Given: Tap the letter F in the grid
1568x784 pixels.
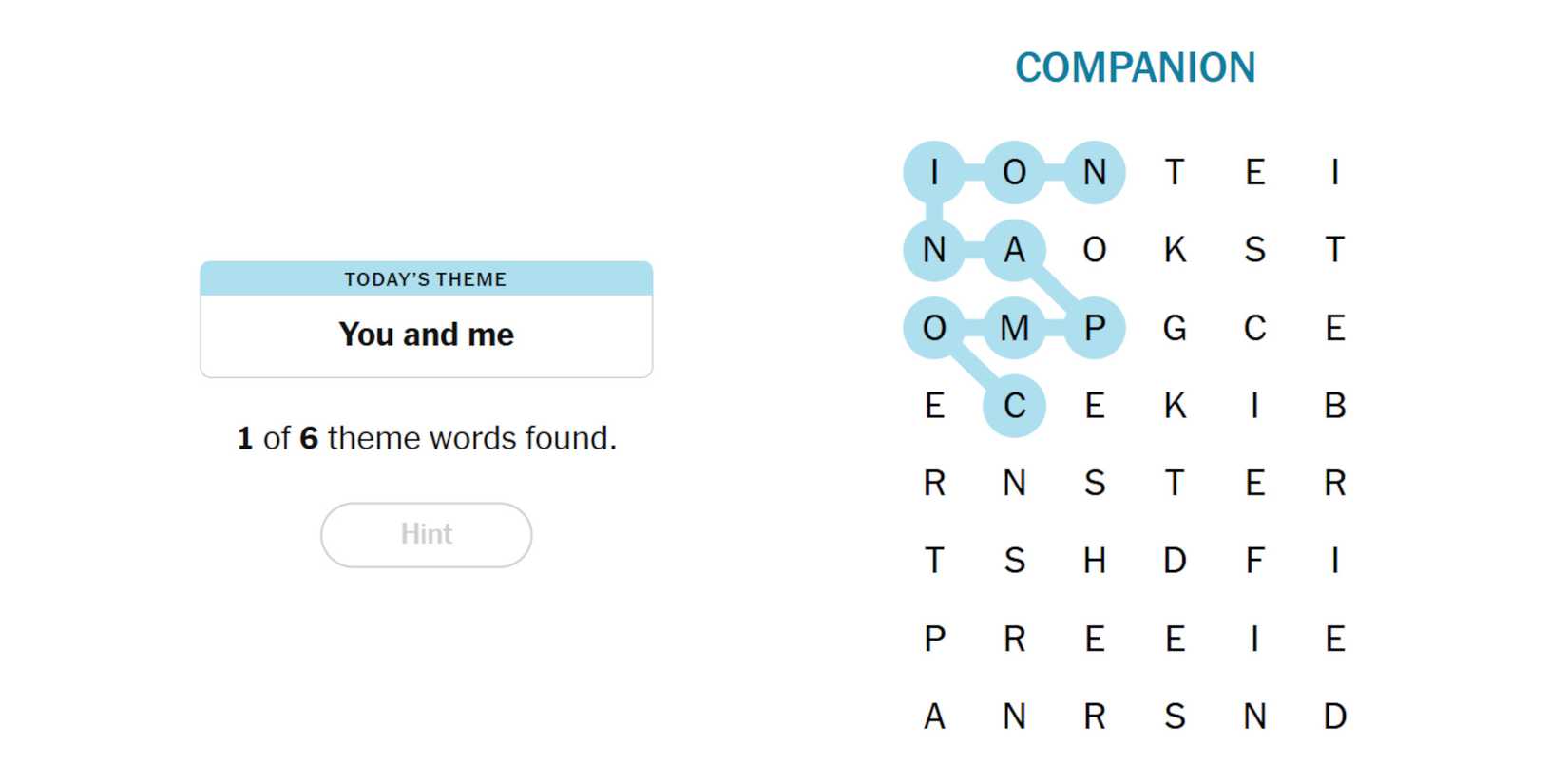Looking at the screenshot, I should (1254, 561).
